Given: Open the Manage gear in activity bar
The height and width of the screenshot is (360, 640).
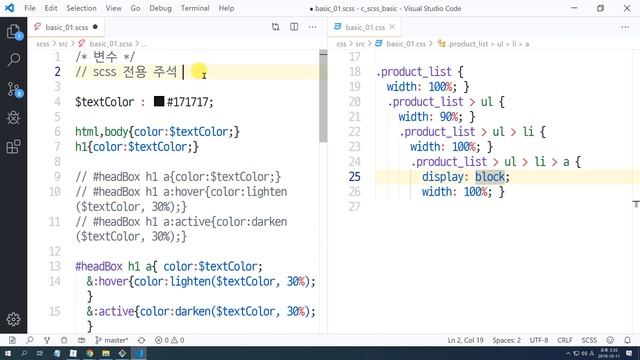Looking at the screenshot, I should click(13, 319).
